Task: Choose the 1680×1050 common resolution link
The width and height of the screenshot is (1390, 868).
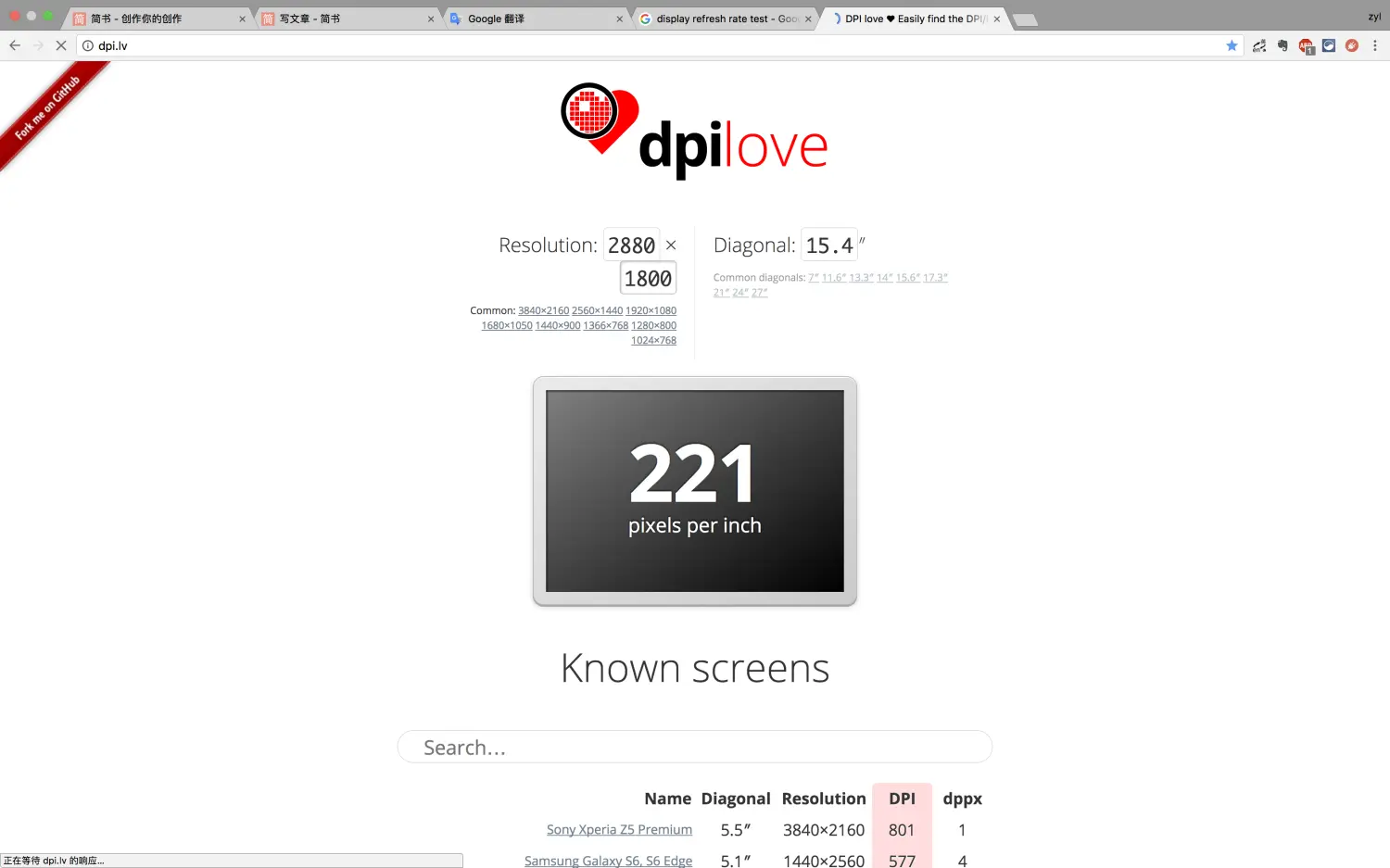Action: coord(507,325)
